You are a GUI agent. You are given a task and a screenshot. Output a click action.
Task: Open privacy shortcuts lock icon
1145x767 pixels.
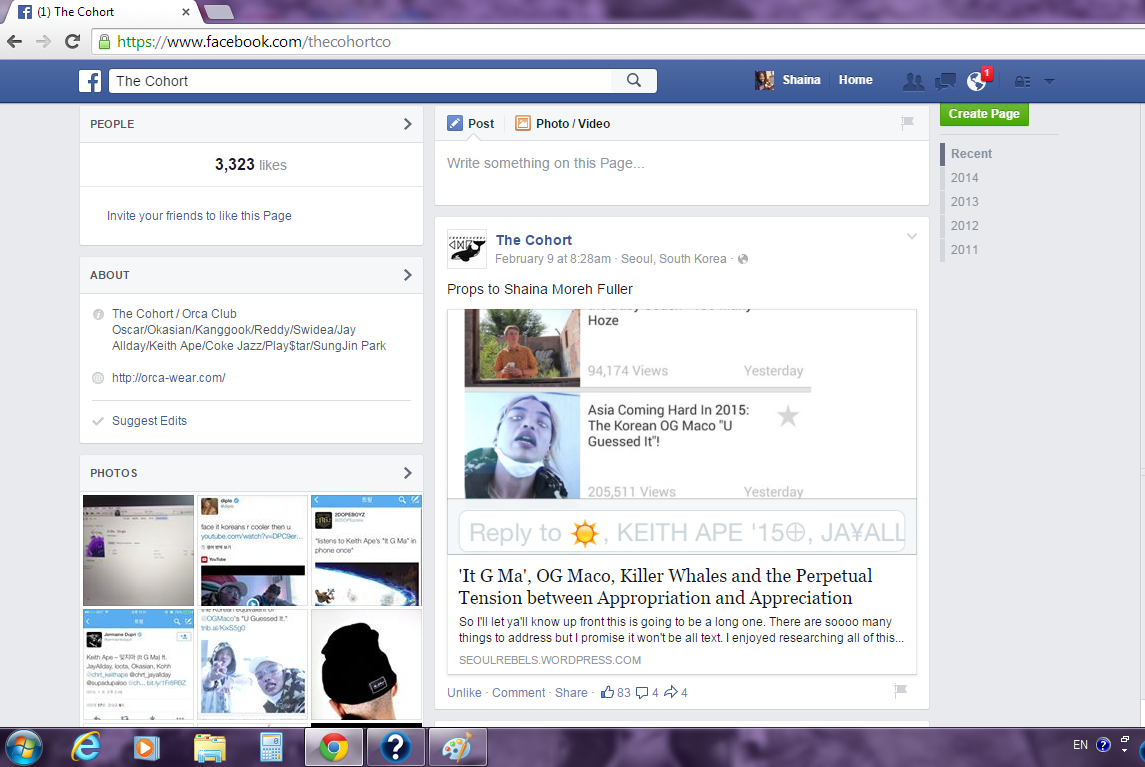1021,81
